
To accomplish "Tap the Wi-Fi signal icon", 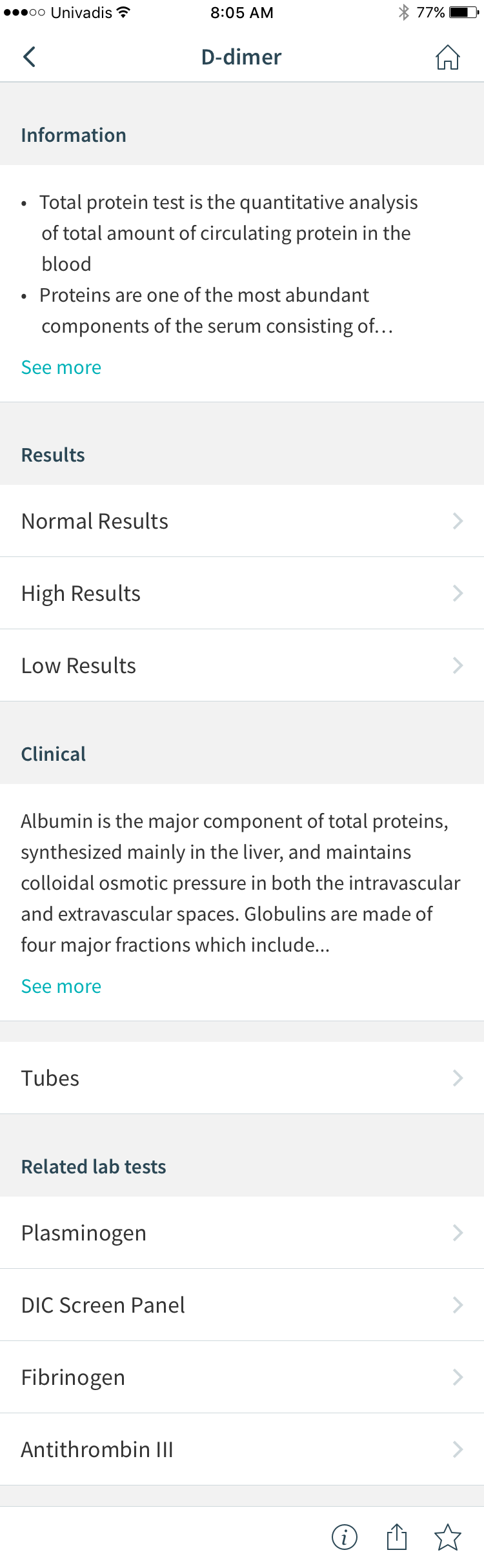I will [x=123, y=12].
